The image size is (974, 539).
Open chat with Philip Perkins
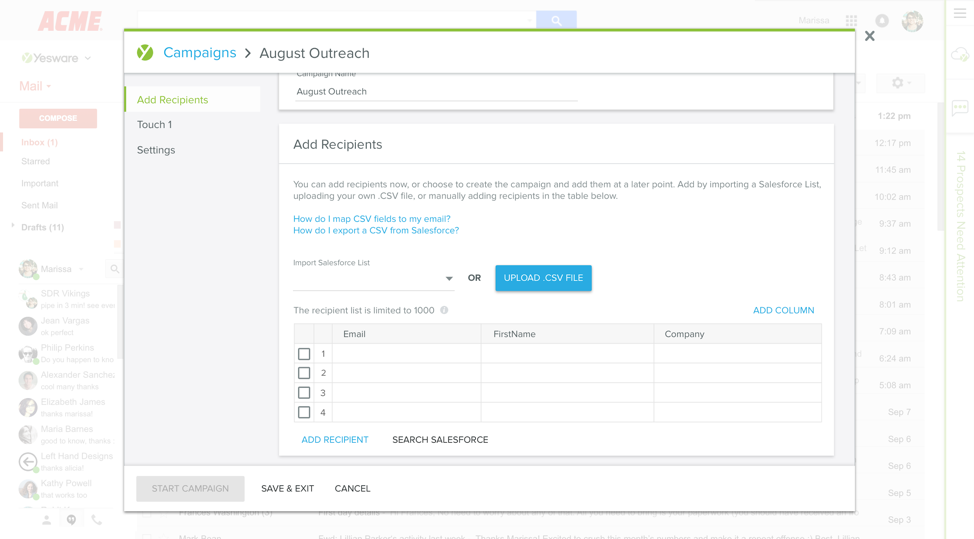coord(67,353)
